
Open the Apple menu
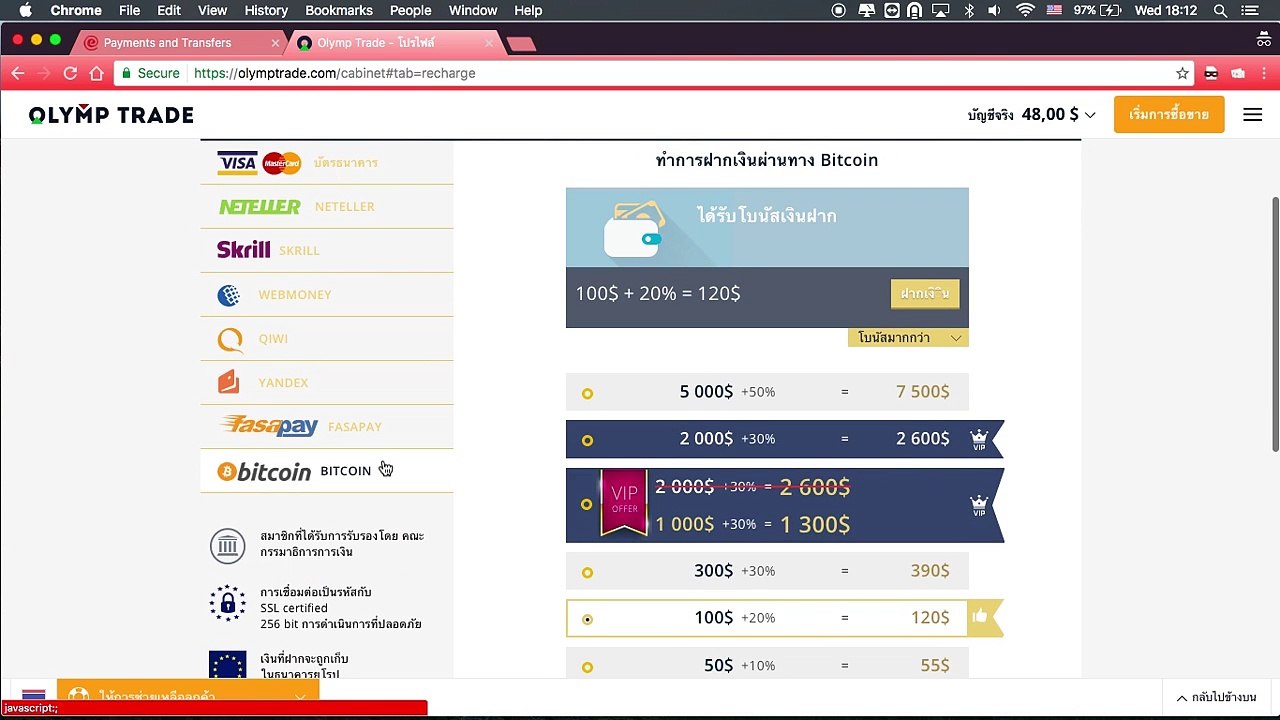tap(25, 10)
